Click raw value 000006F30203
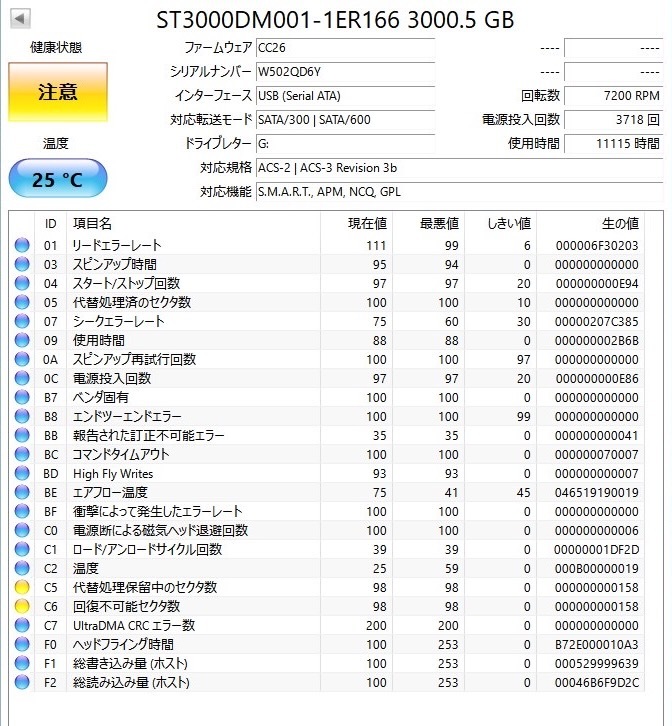 click(597, 246)
